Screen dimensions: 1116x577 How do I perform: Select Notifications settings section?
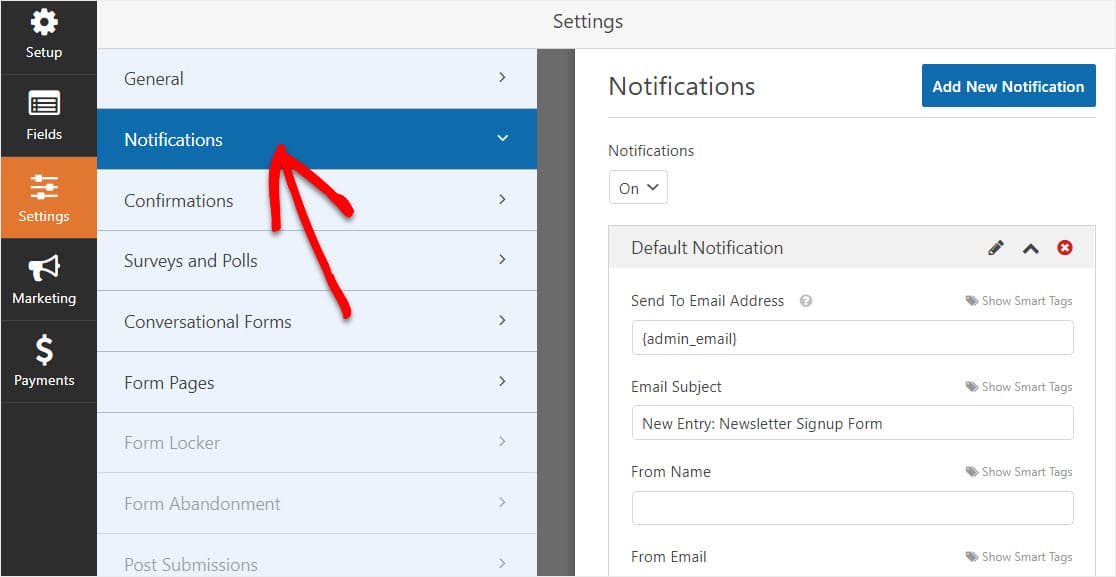pyautogui.click(x=317, y=139)
